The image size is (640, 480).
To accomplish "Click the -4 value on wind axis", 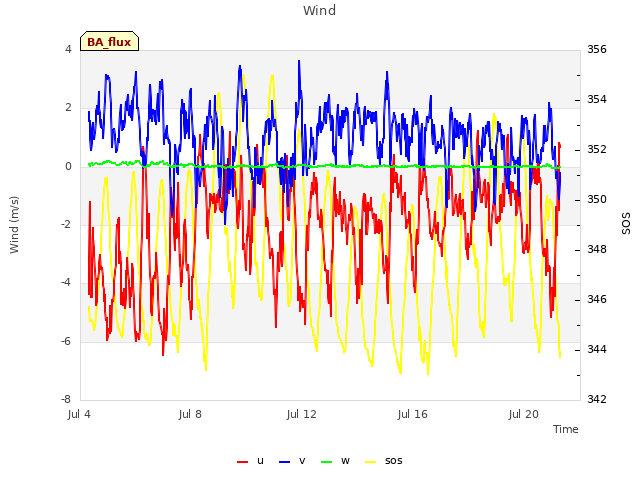I will [x=66, y=282].
